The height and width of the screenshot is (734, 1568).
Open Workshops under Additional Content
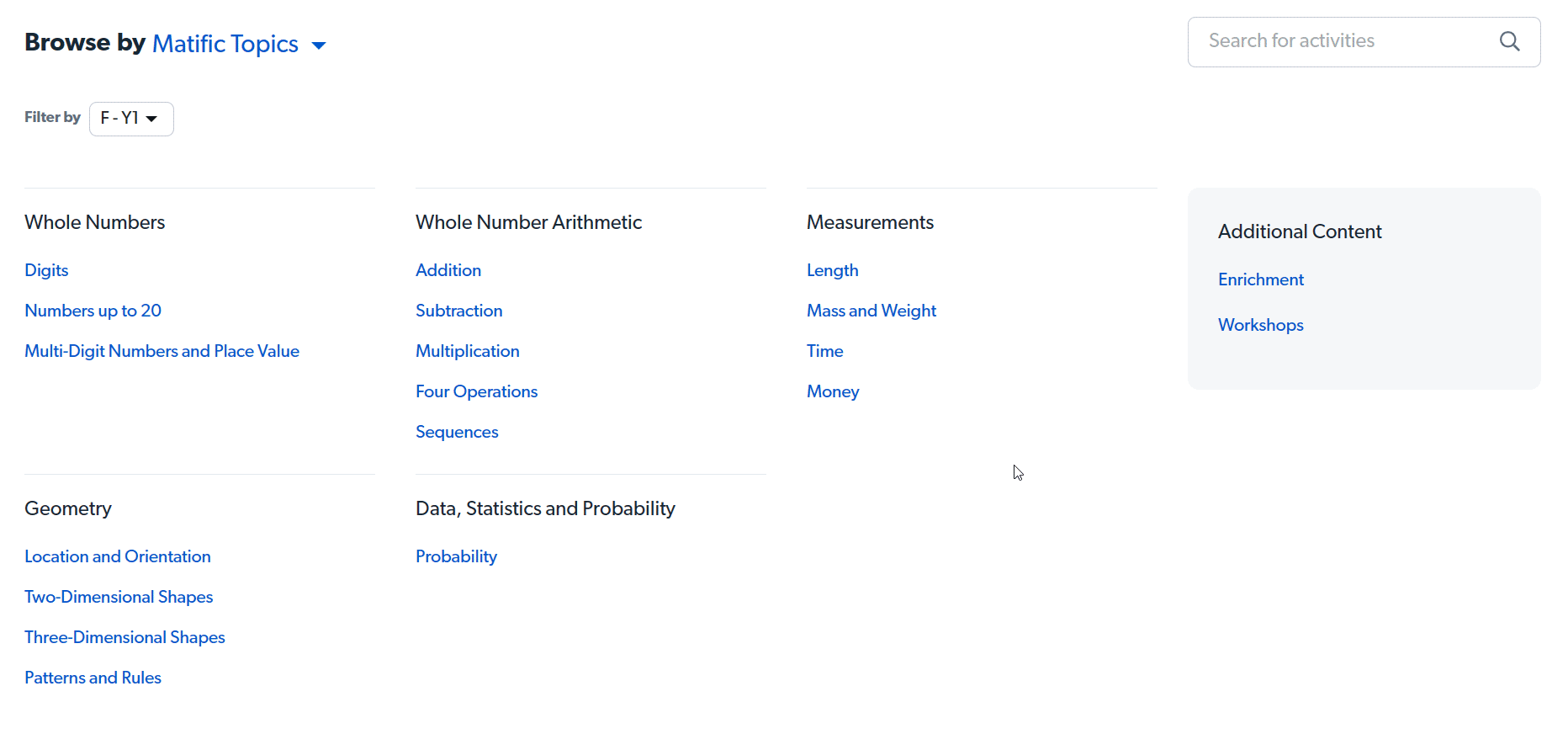click(1260, 324)
